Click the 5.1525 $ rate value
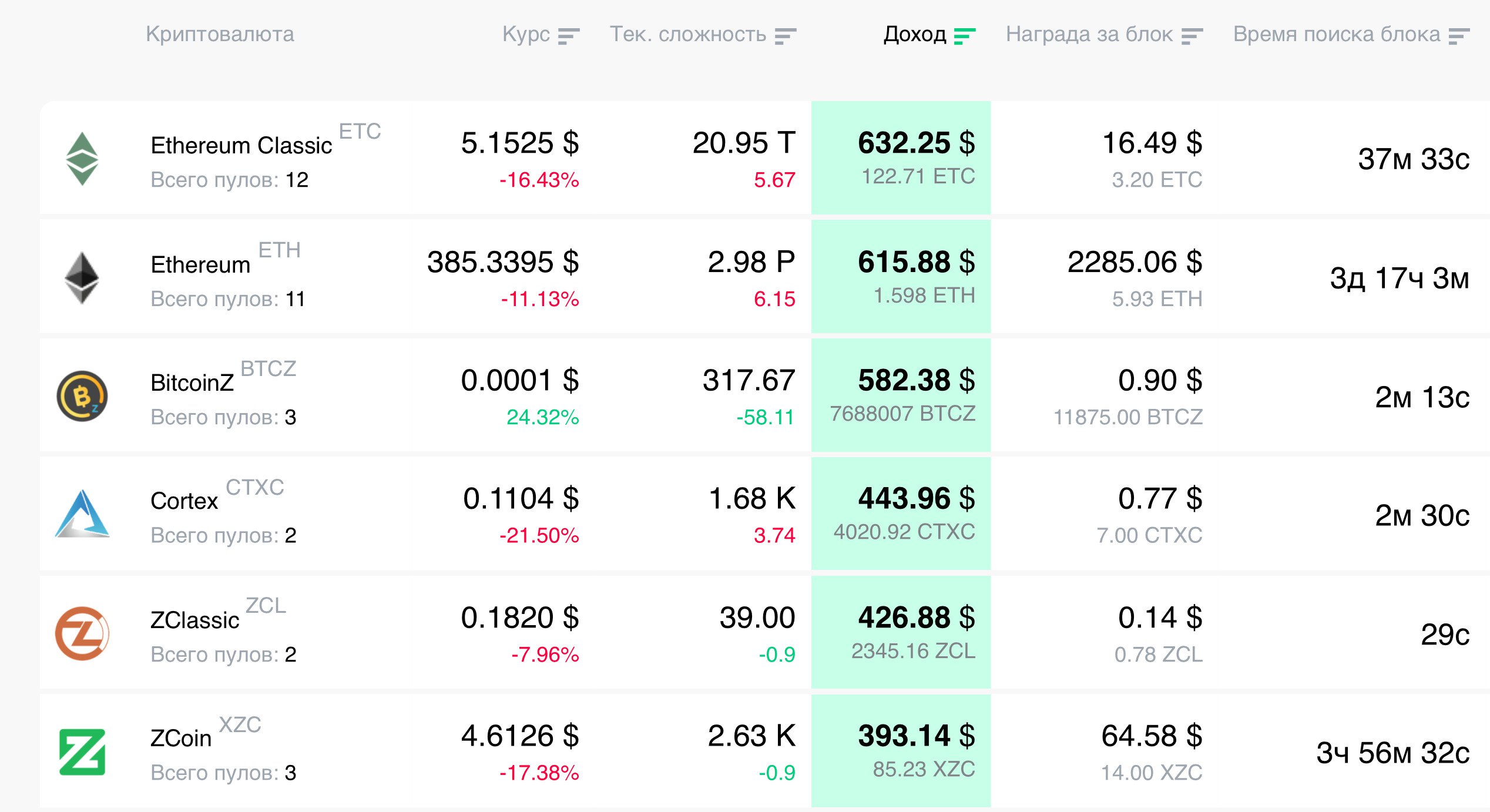The width and height of the screenshot is (1490, 812). [520, 143]
